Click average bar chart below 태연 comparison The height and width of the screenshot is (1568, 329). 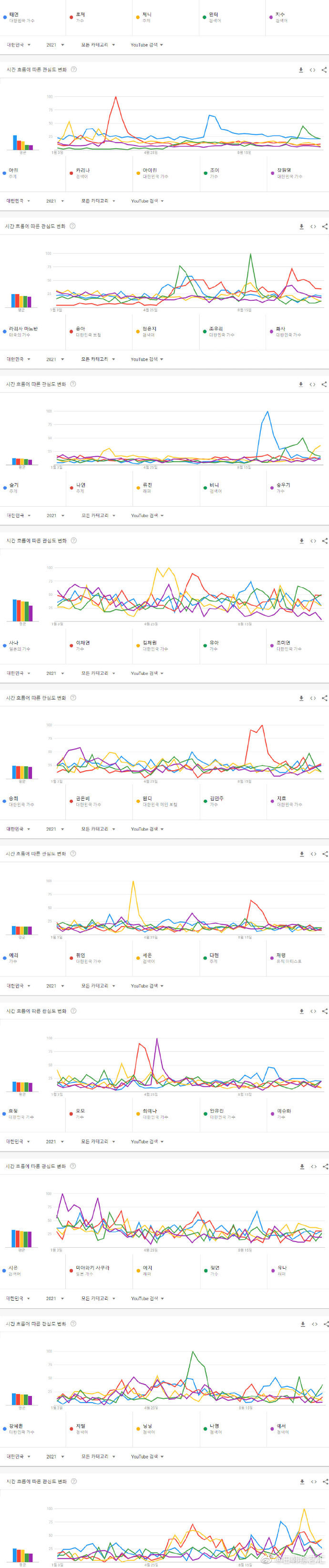pos(22,143)
